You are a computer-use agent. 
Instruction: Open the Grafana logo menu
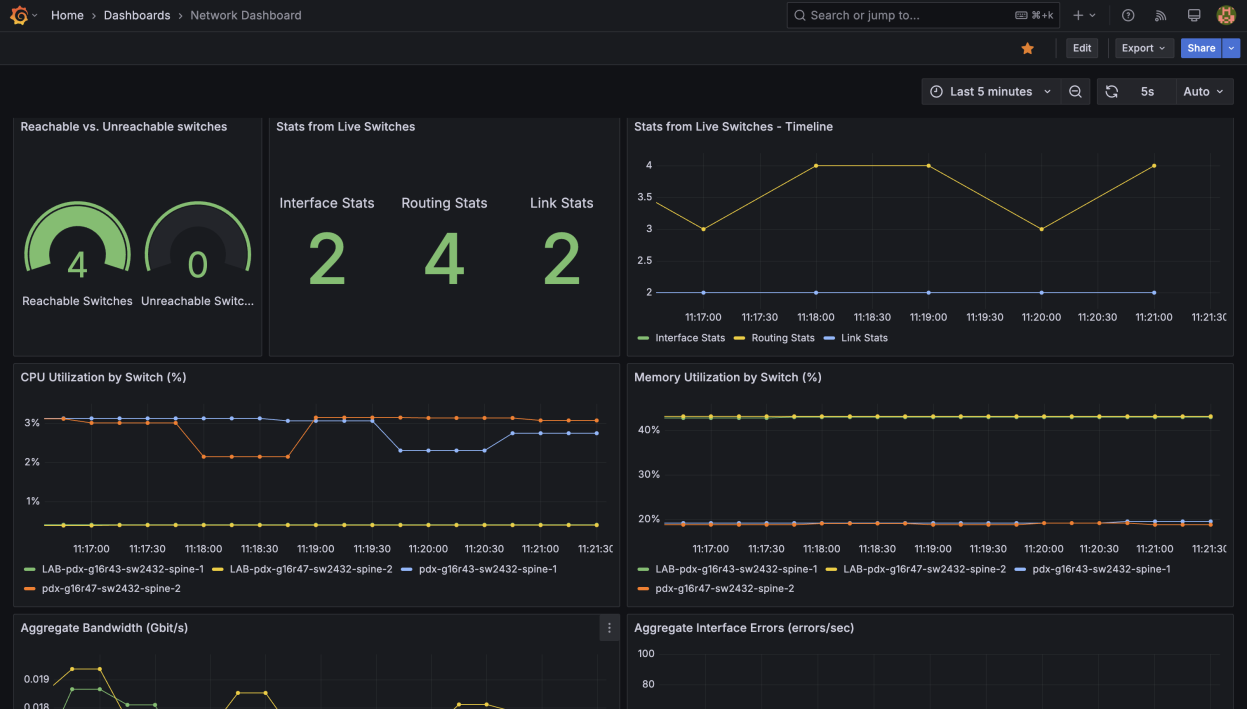(x=19, y=15)
